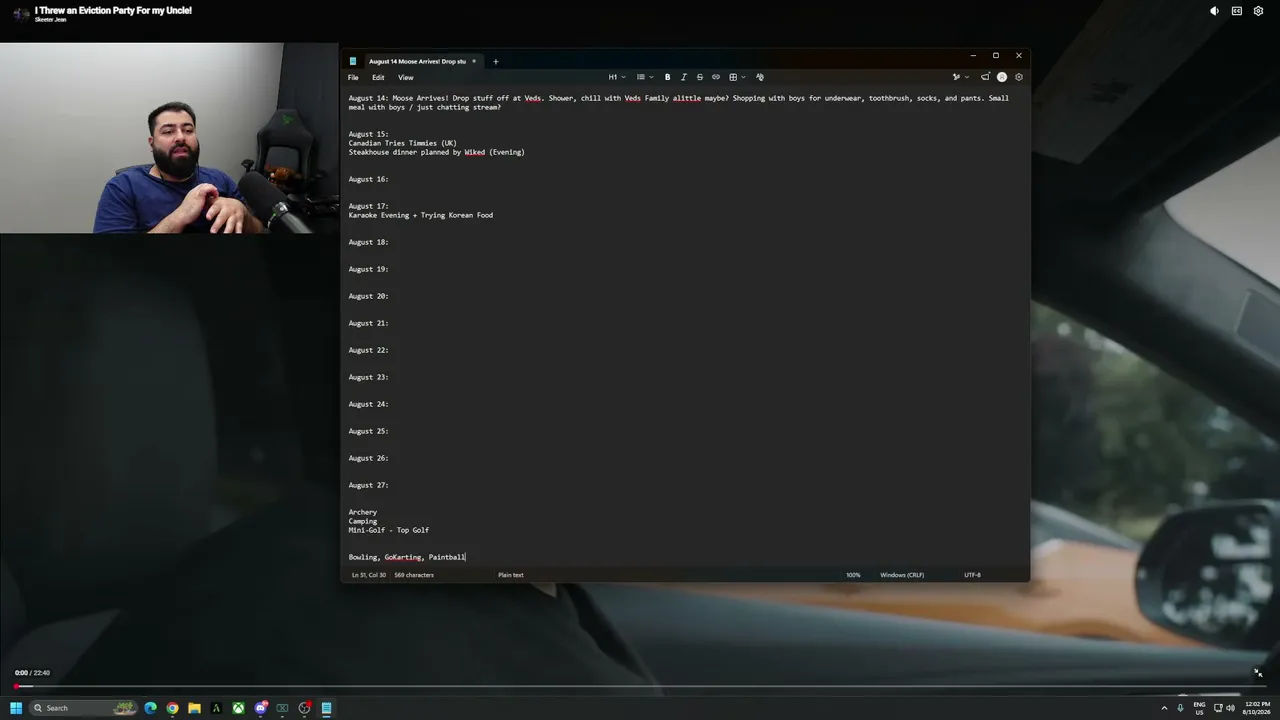The image size is (1280, 720).
Task: Open the Windows Start menu
Action: coord(16,708)
